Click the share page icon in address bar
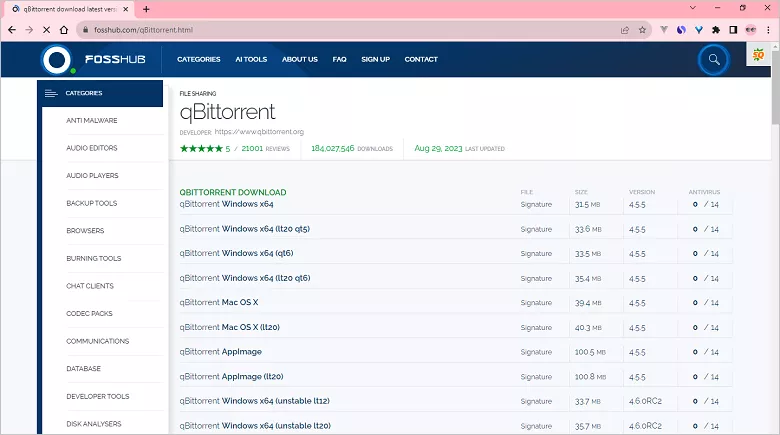This screenshot has width=780, height=435. 625,30
